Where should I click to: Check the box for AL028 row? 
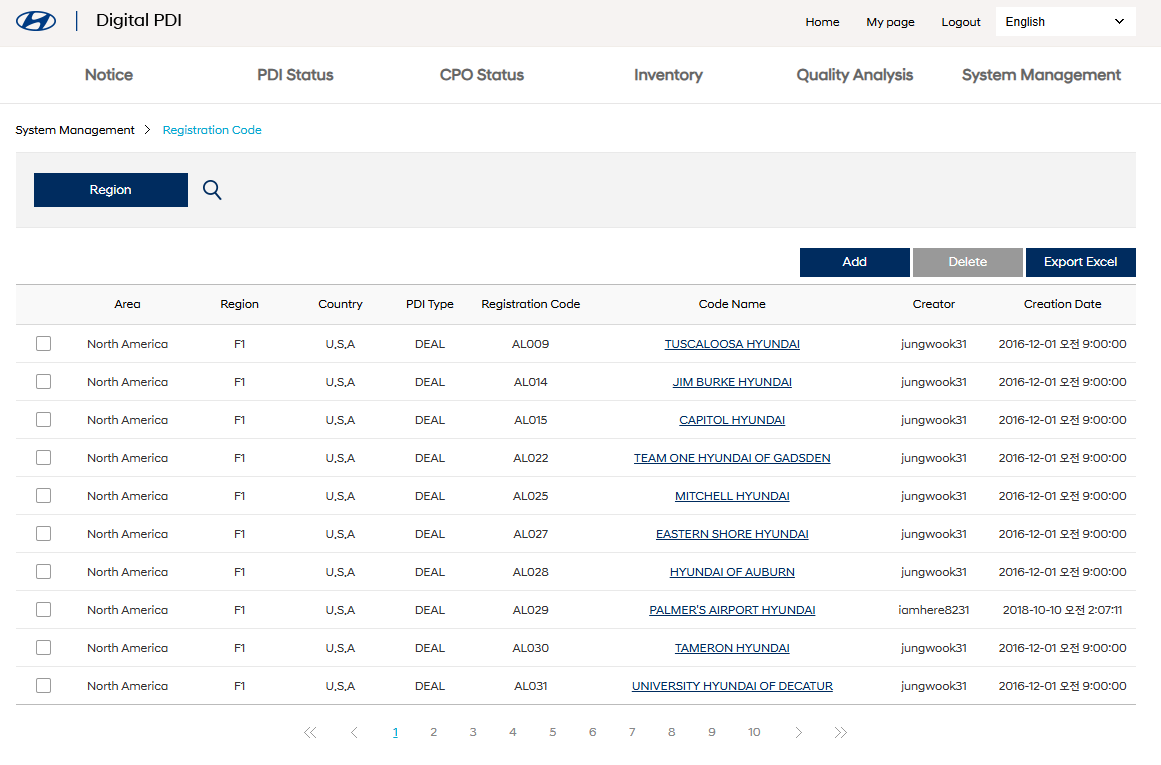coord(44,572)
